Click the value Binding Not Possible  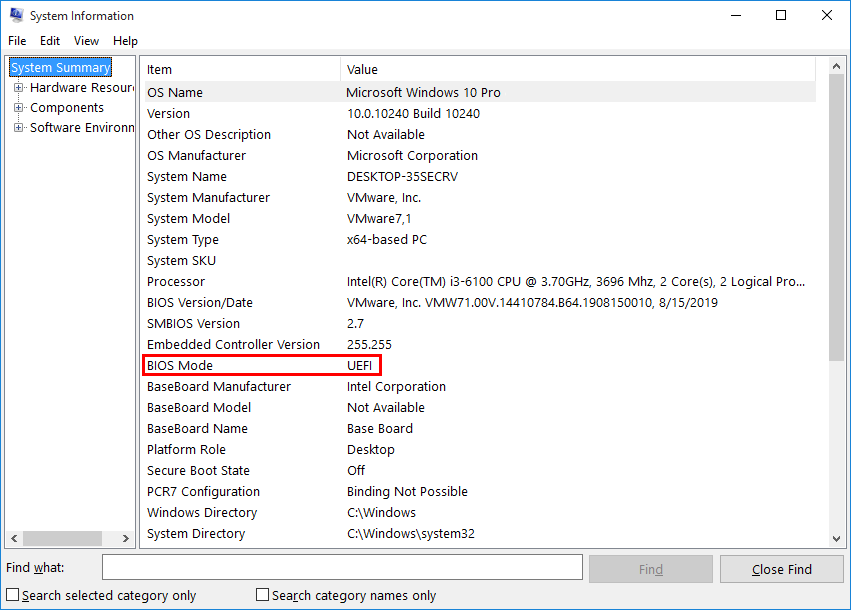pyautogui.click(x=407, y=492)
